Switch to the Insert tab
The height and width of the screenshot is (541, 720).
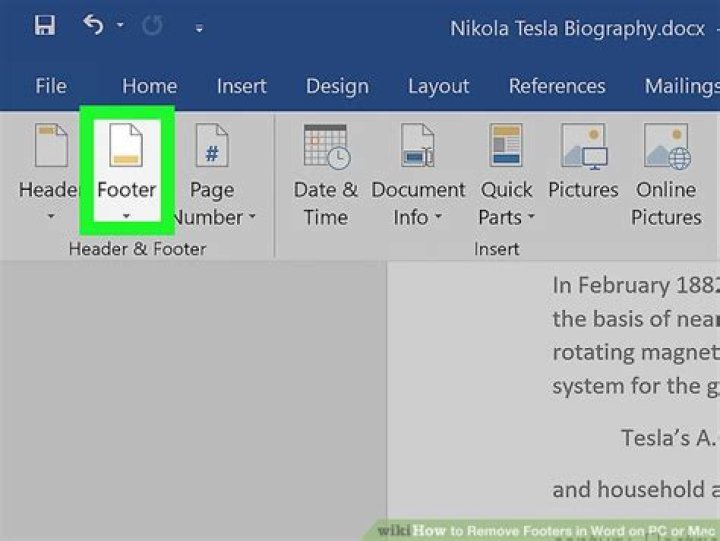(242, 86)
